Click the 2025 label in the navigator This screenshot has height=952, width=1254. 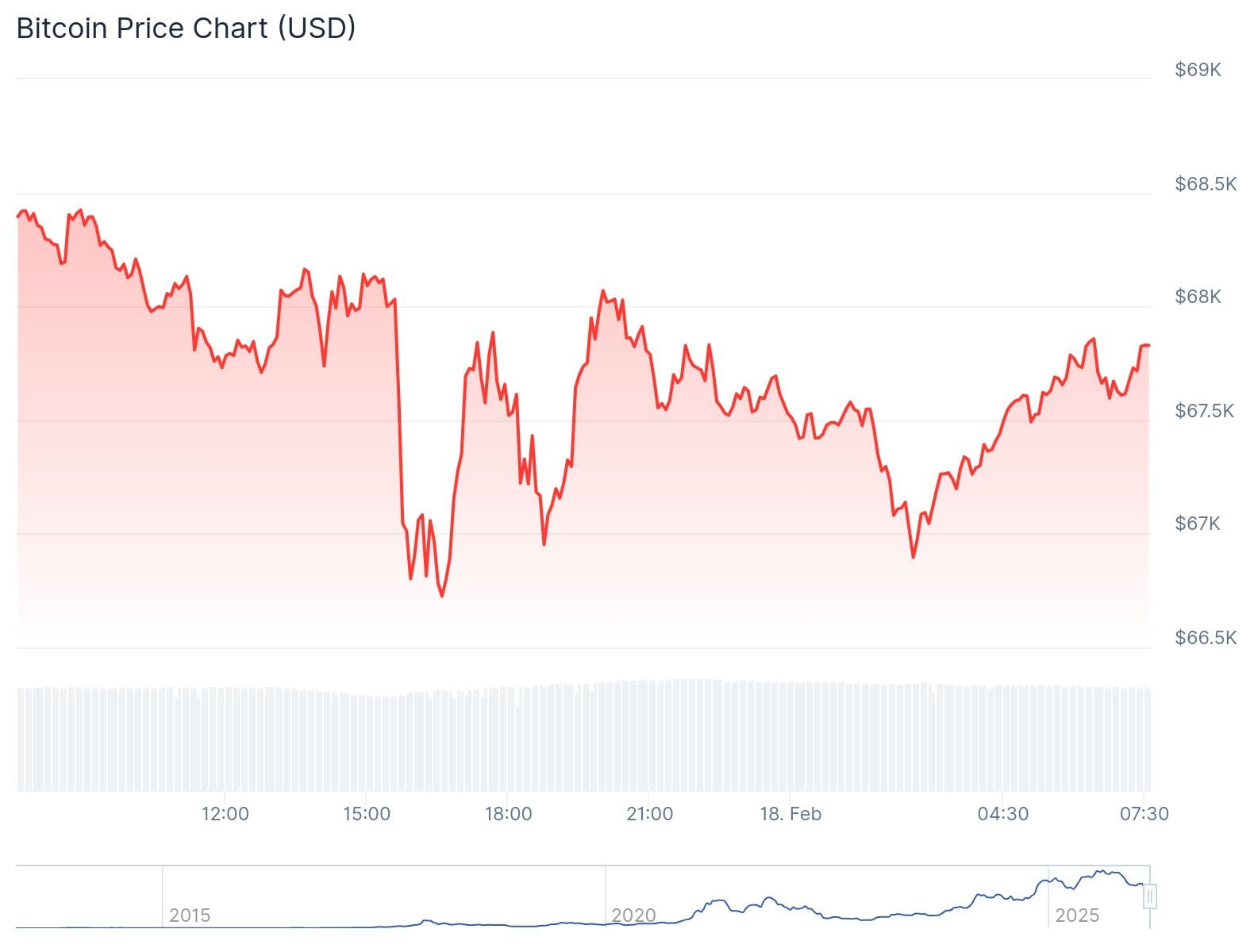[1077, 916]
